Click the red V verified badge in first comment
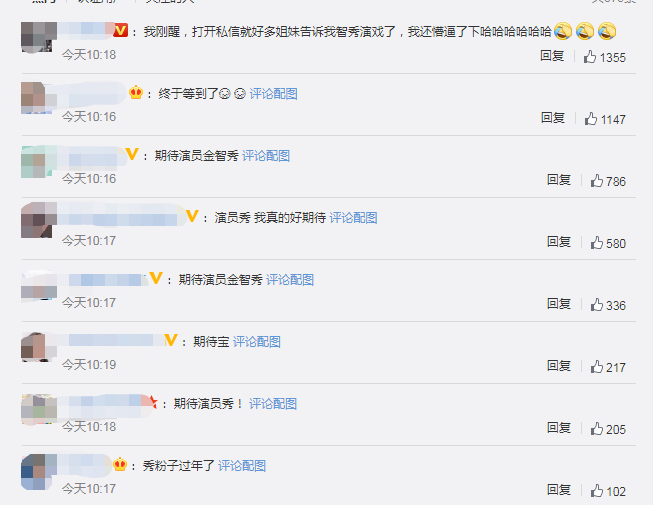 120,30
